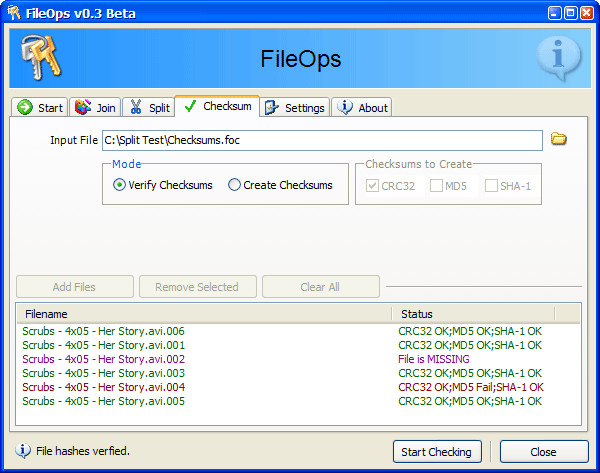Click the Start Checking button

click(x=437, y=452)
